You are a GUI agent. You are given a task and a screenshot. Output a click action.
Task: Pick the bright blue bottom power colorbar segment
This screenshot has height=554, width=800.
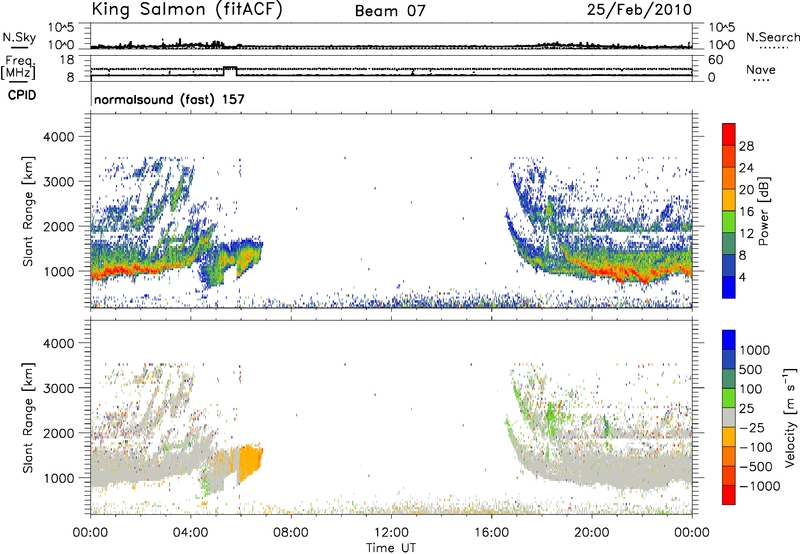[729, 288]
